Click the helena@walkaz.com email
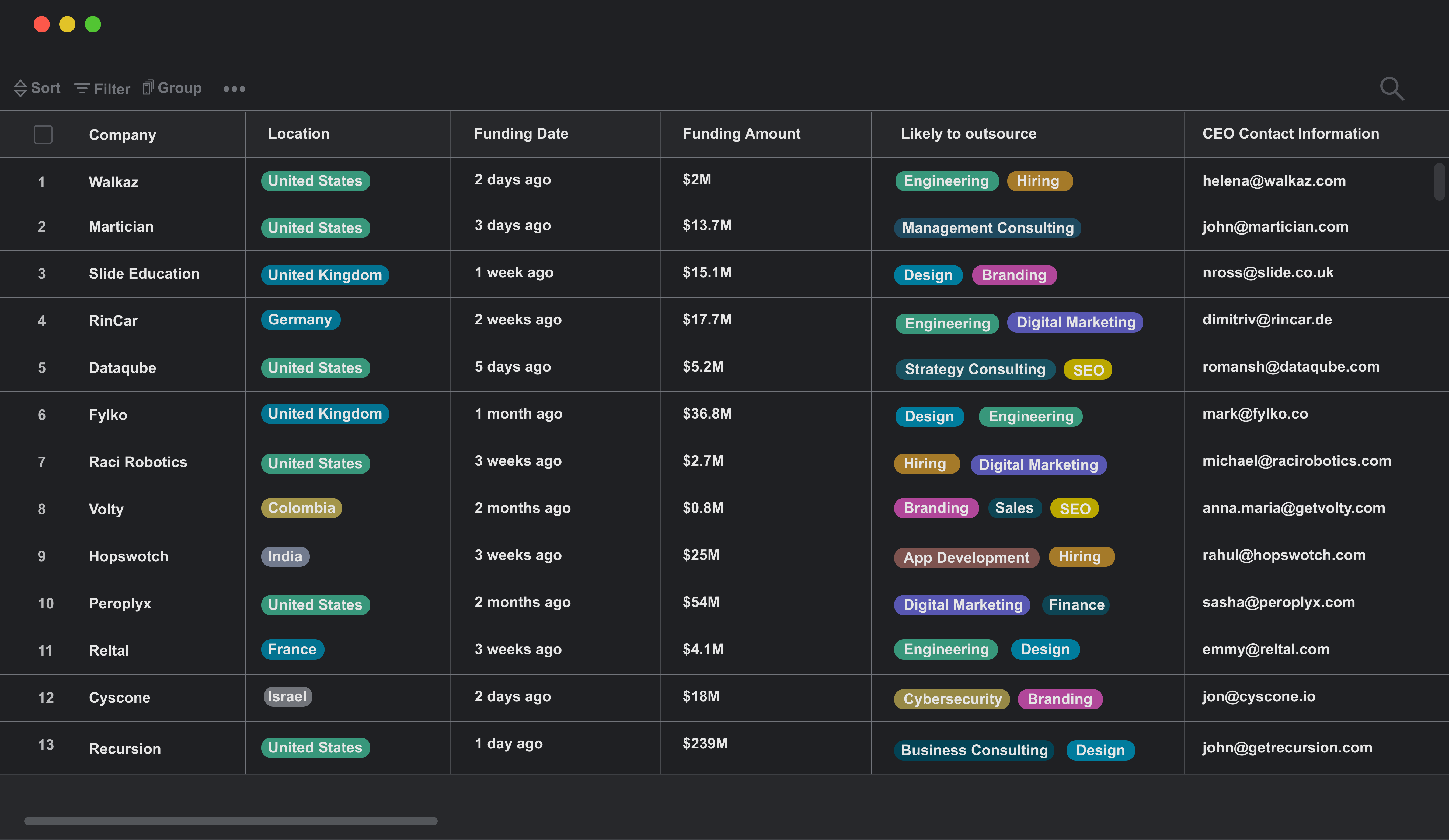 [1274, 181]
